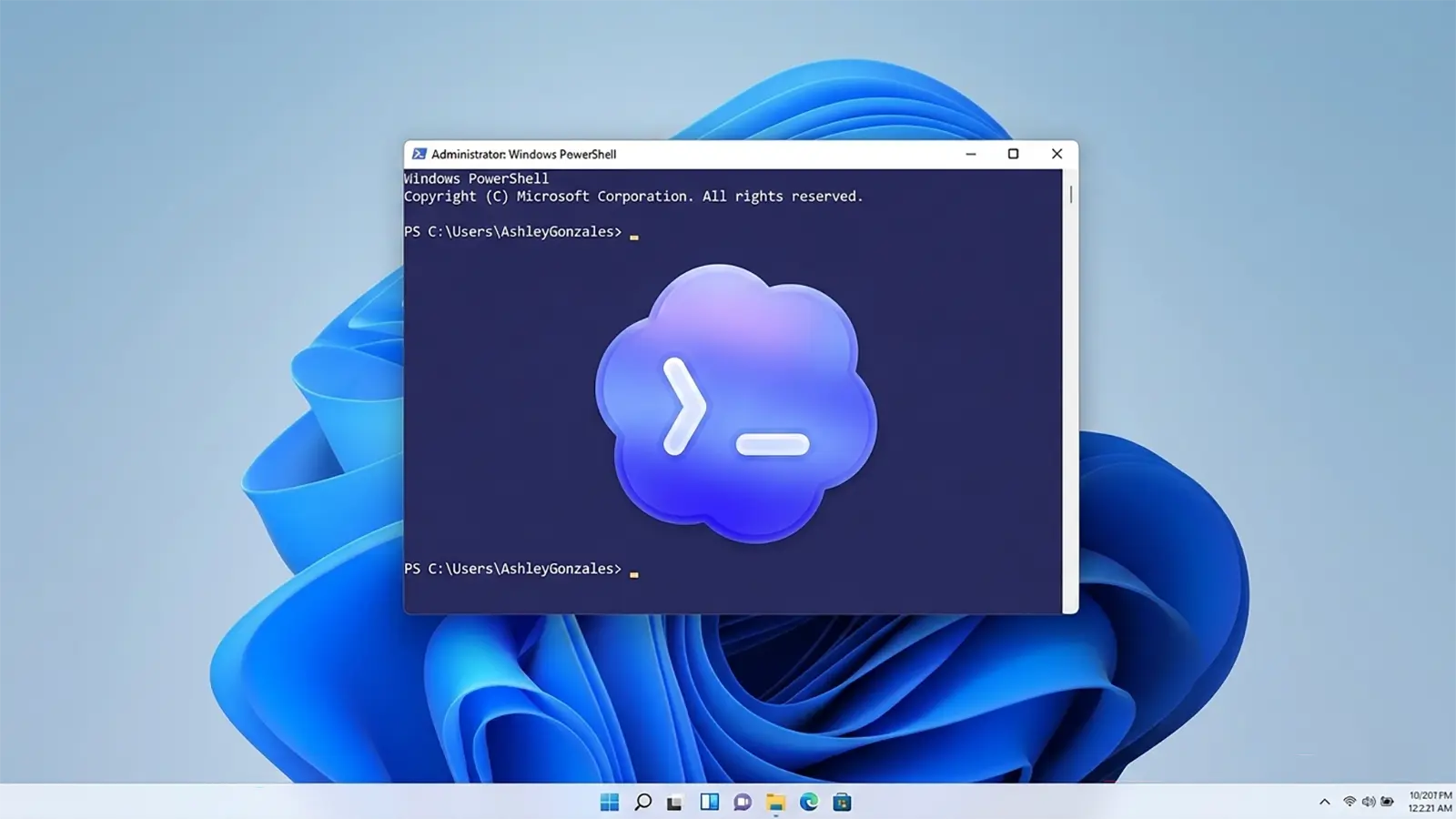Open the Microsoft Store

[x=840, y=802]
